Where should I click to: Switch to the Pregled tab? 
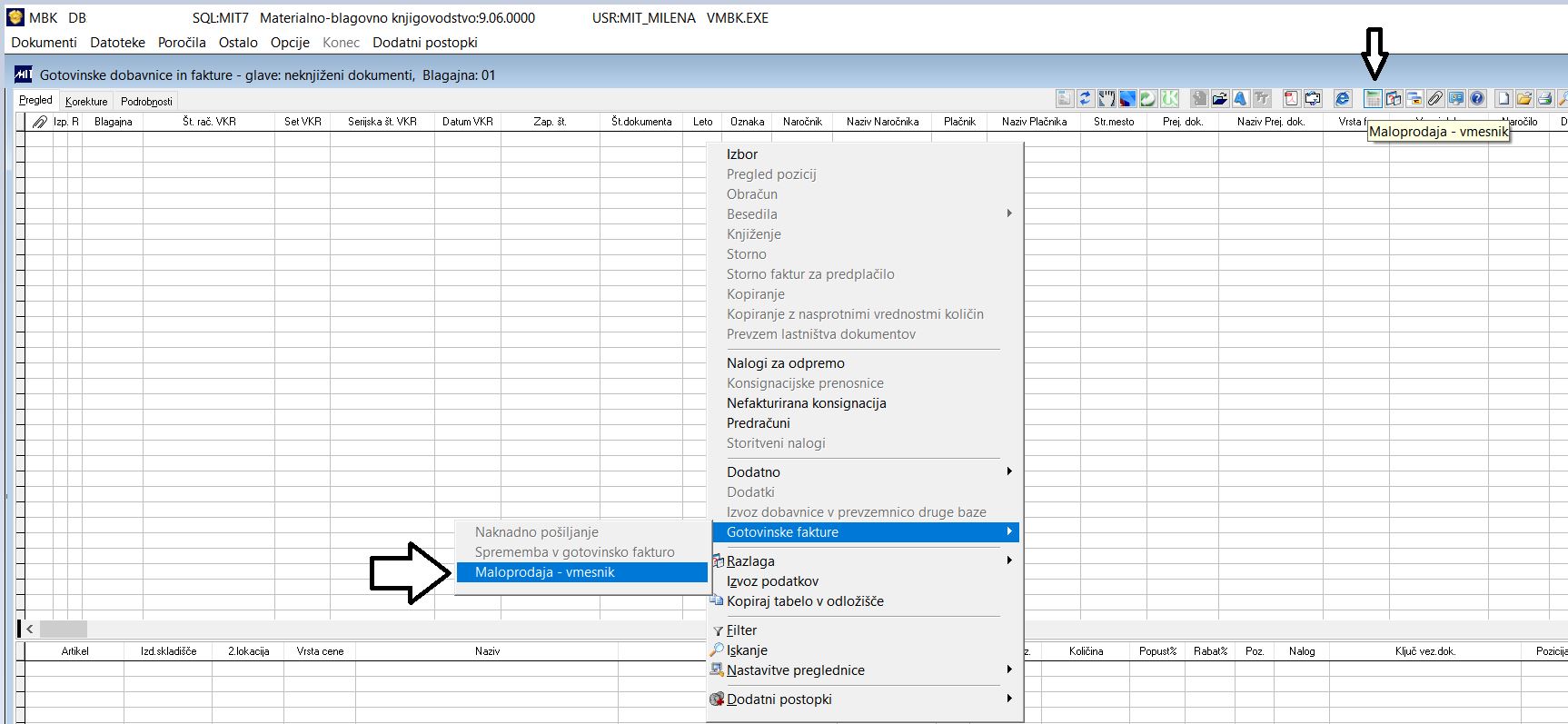(35, 100)
